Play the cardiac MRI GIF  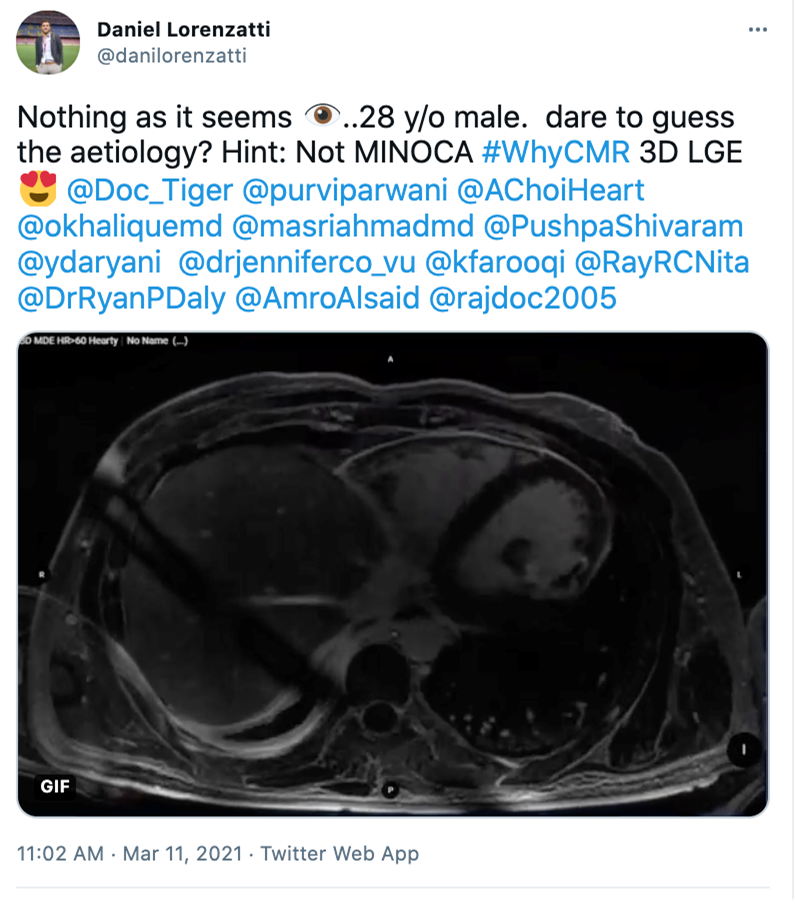393,574
